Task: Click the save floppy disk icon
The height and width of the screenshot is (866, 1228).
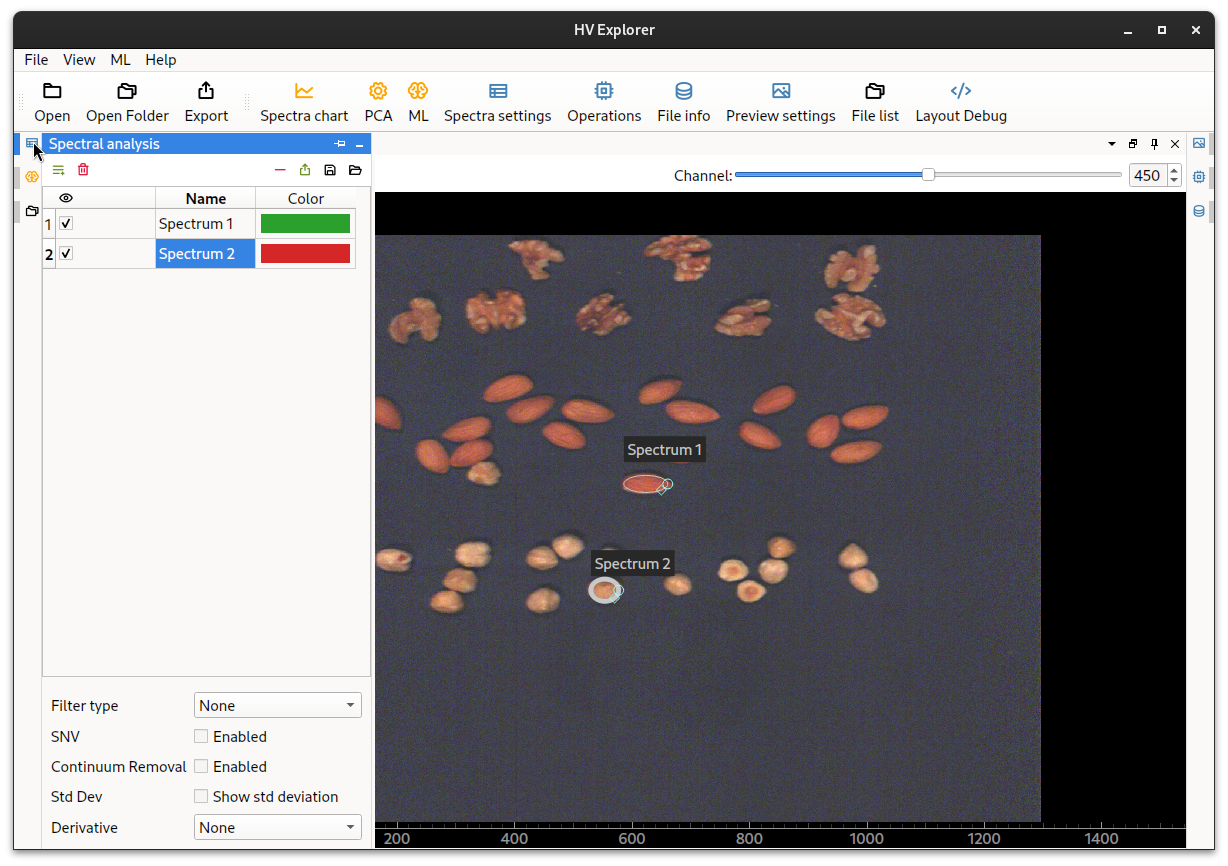Action: pos(330,170)
